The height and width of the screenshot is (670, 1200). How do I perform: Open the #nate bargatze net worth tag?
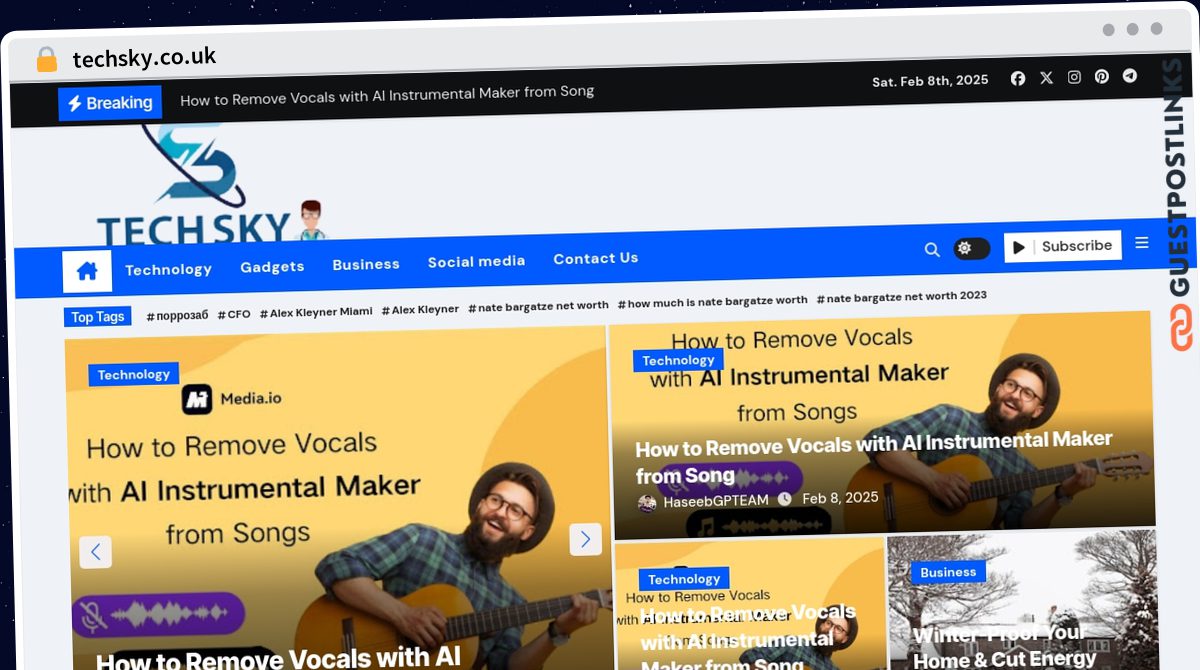[x=538, y=306]
